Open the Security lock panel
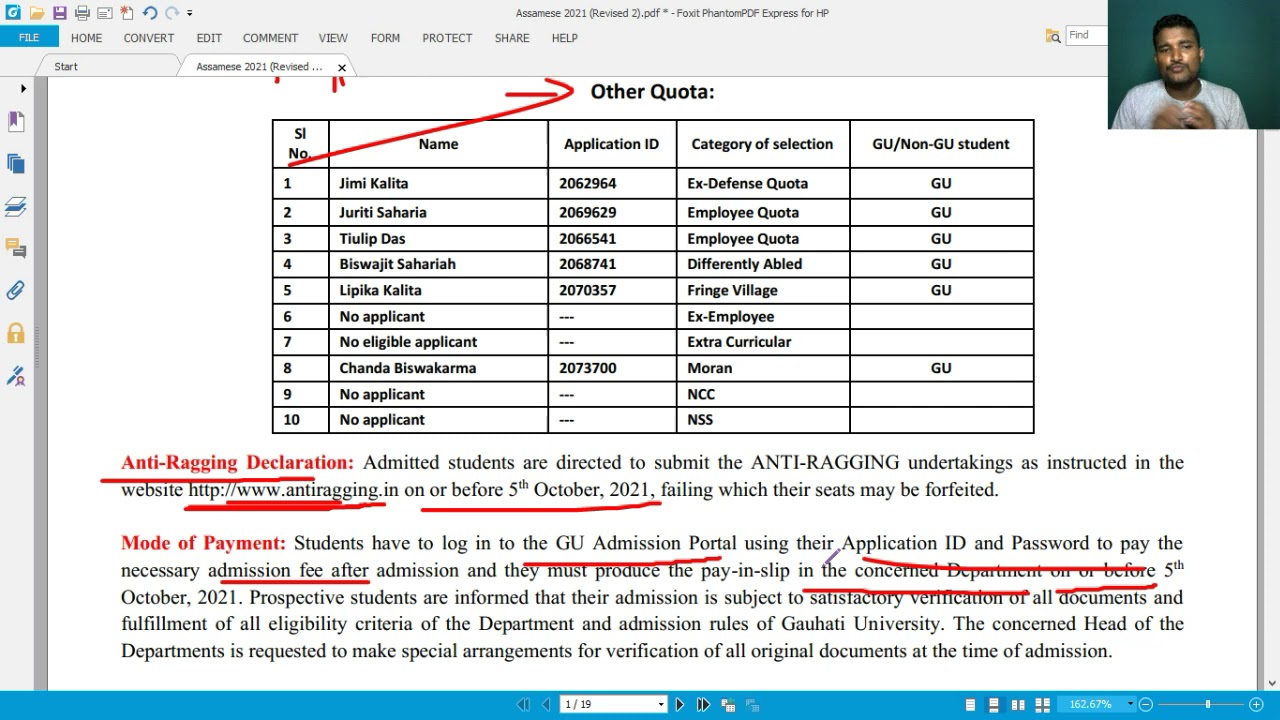 (x=15, y=333)
